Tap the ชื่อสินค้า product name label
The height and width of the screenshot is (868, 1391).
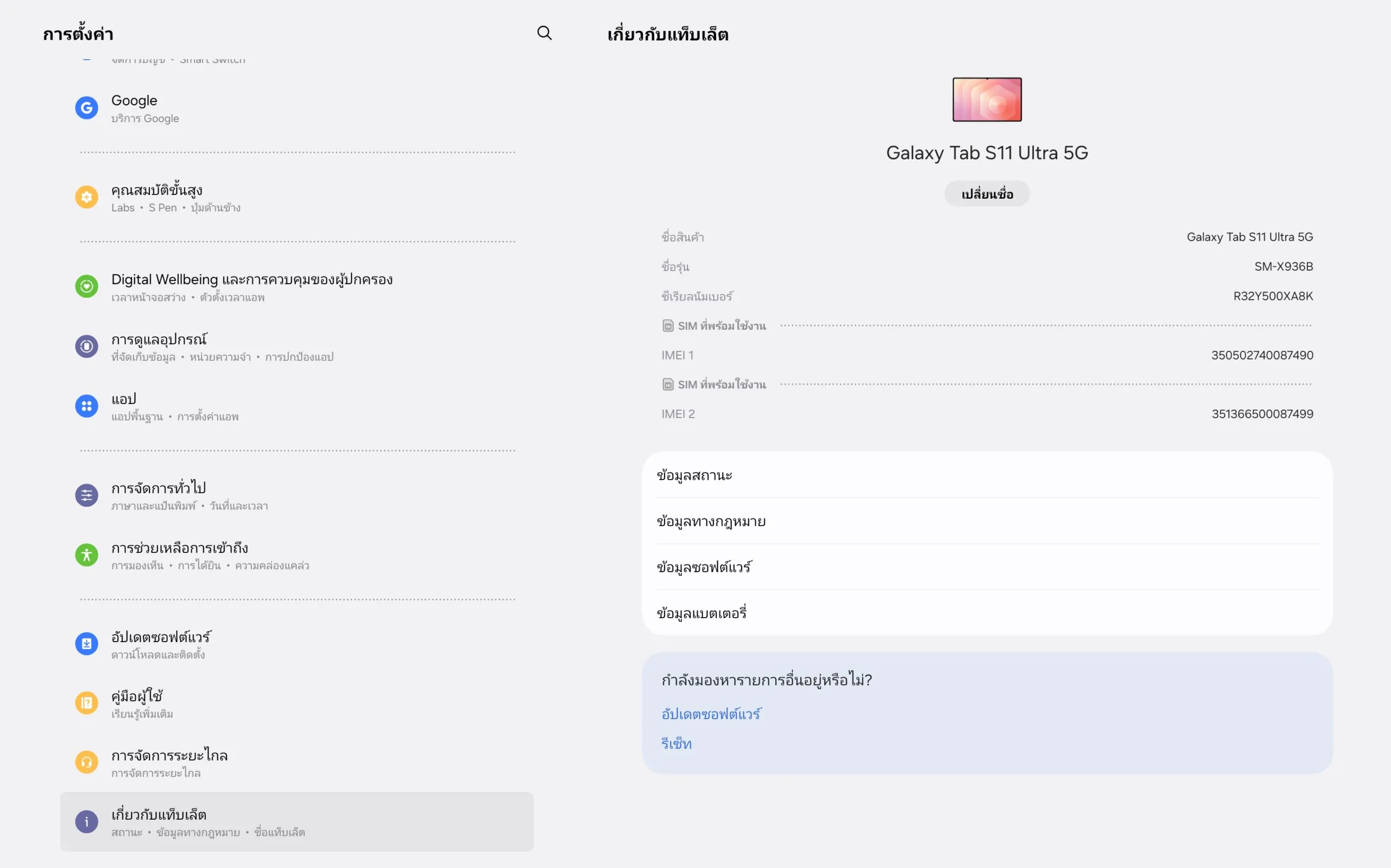pos(682,237)
